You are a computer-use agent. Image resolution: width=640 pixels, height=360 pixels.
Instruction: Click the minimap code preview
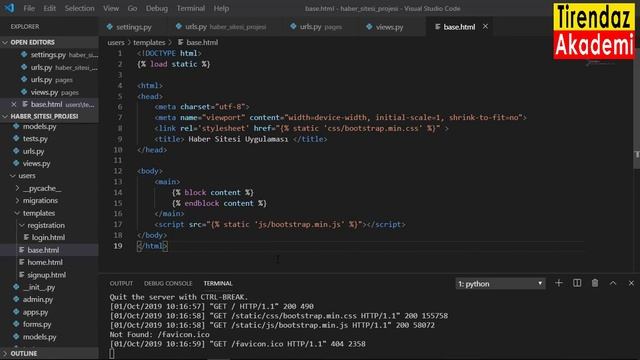[x=600, y=63]
